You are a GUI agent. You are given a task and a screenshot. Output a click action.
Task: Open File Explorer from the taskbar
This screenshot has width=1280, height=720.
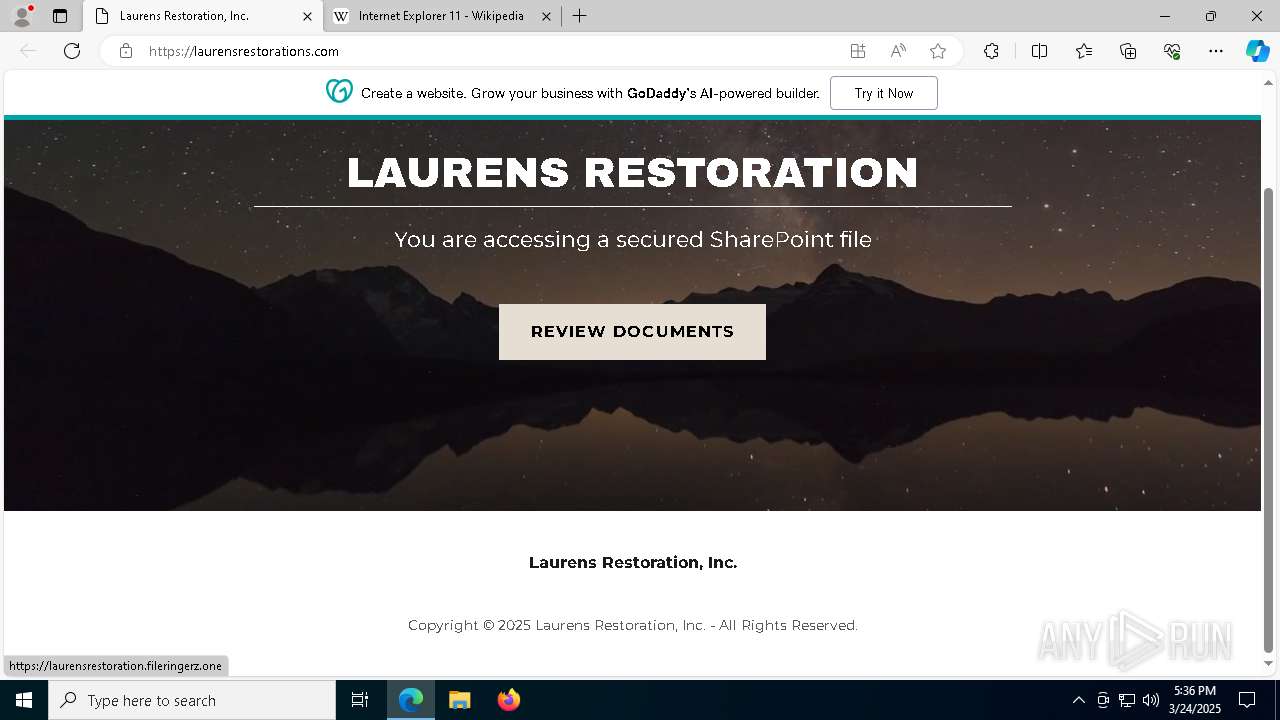tap(460, 700)
